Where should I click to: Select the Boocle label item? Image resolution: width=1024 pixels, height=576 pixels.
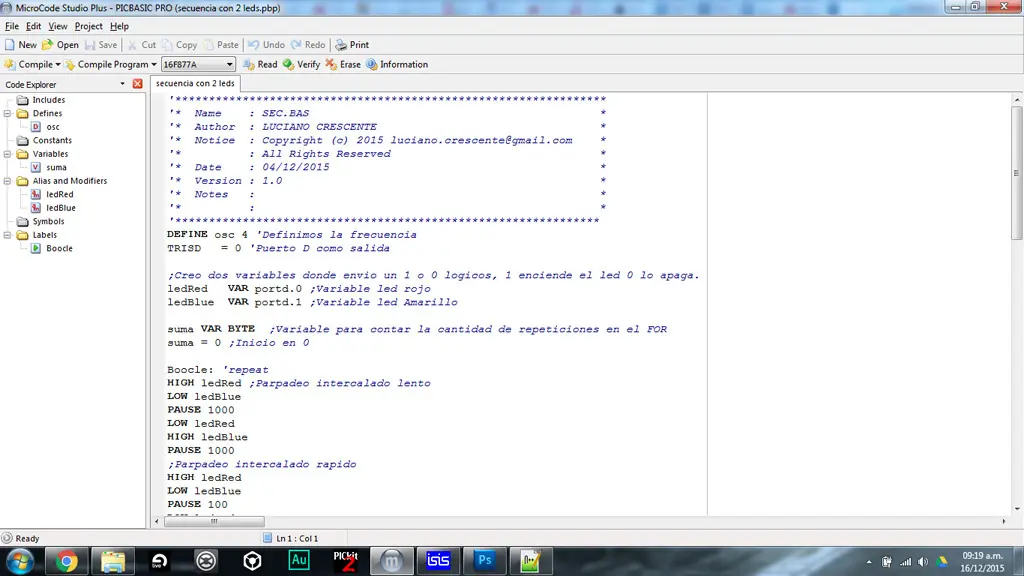point(59,248)
